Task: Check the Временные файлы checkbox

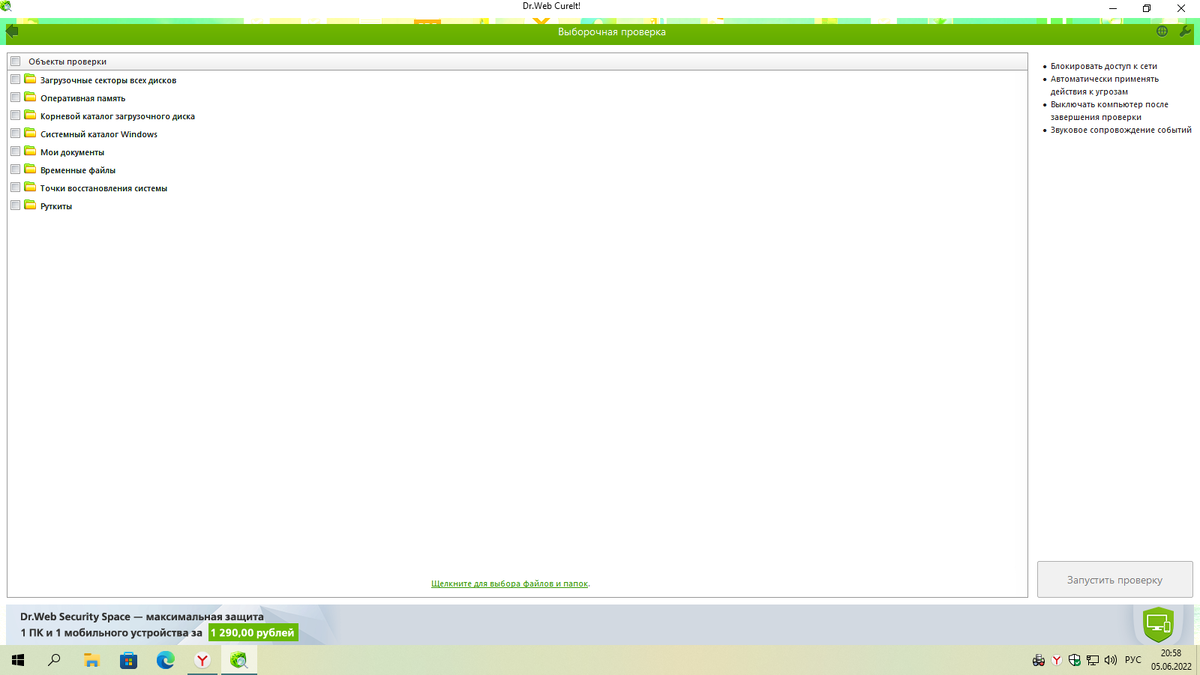Action: pyautogui.click(x=15, y=170)
